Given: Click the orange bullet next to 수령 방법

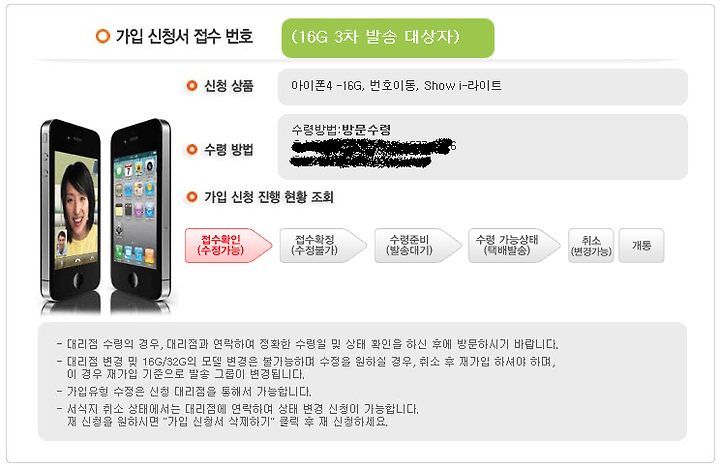Looking at the screenshot, I should click(x=191, y=149).
